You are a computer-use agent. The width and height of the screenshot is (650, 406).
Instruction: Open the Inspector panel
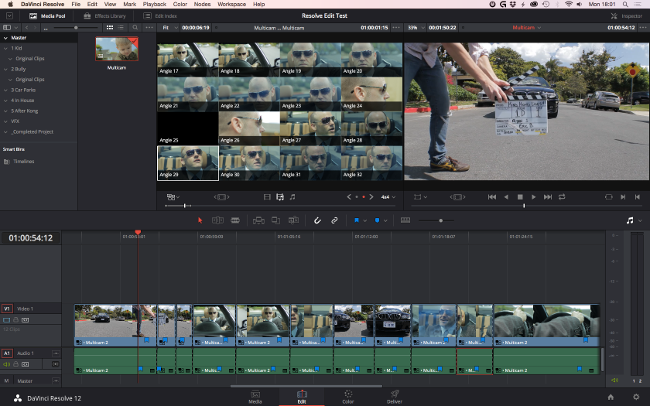pyautogui.click(x=626, y=16)
